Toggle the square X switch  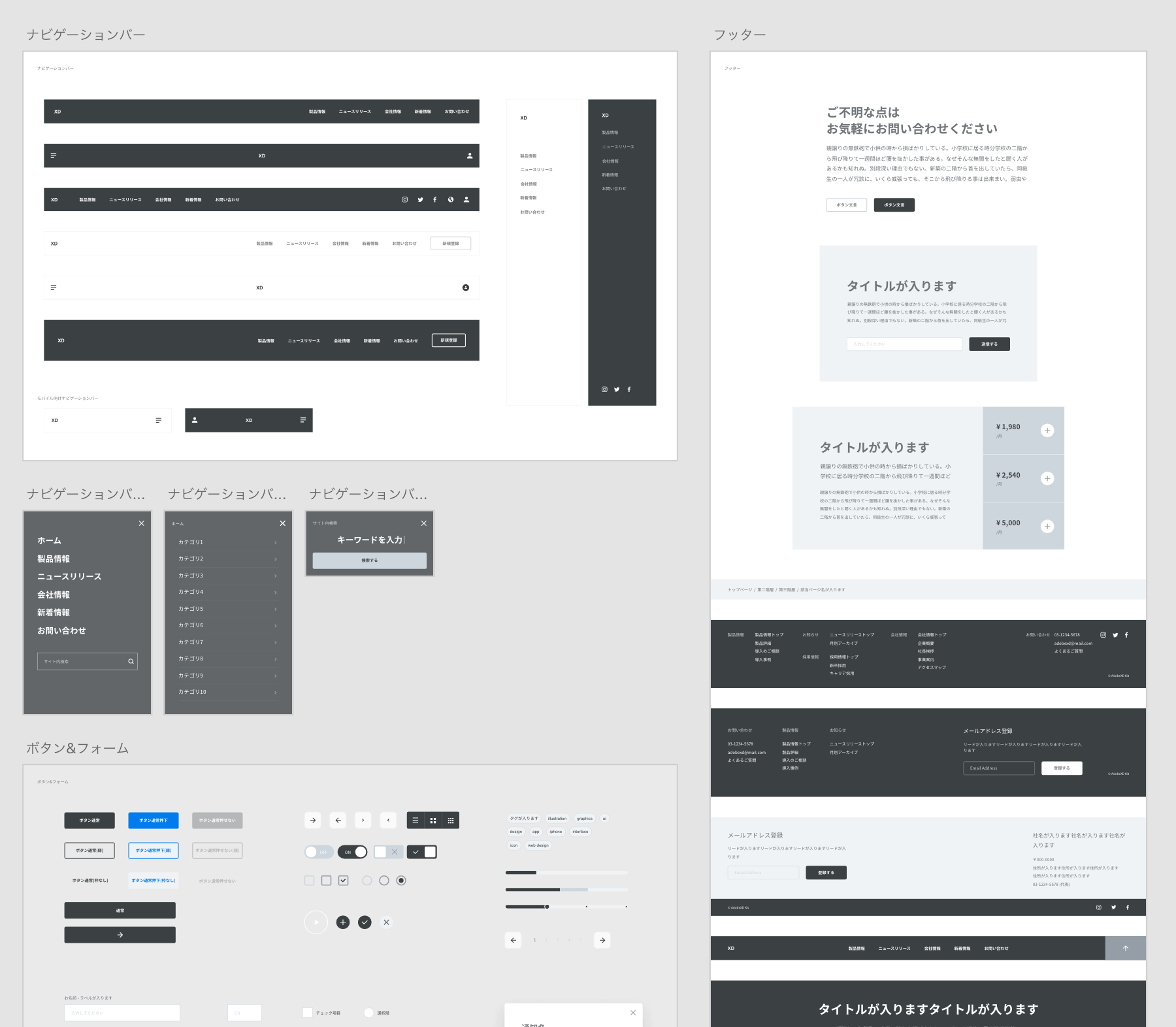point(387,852)
